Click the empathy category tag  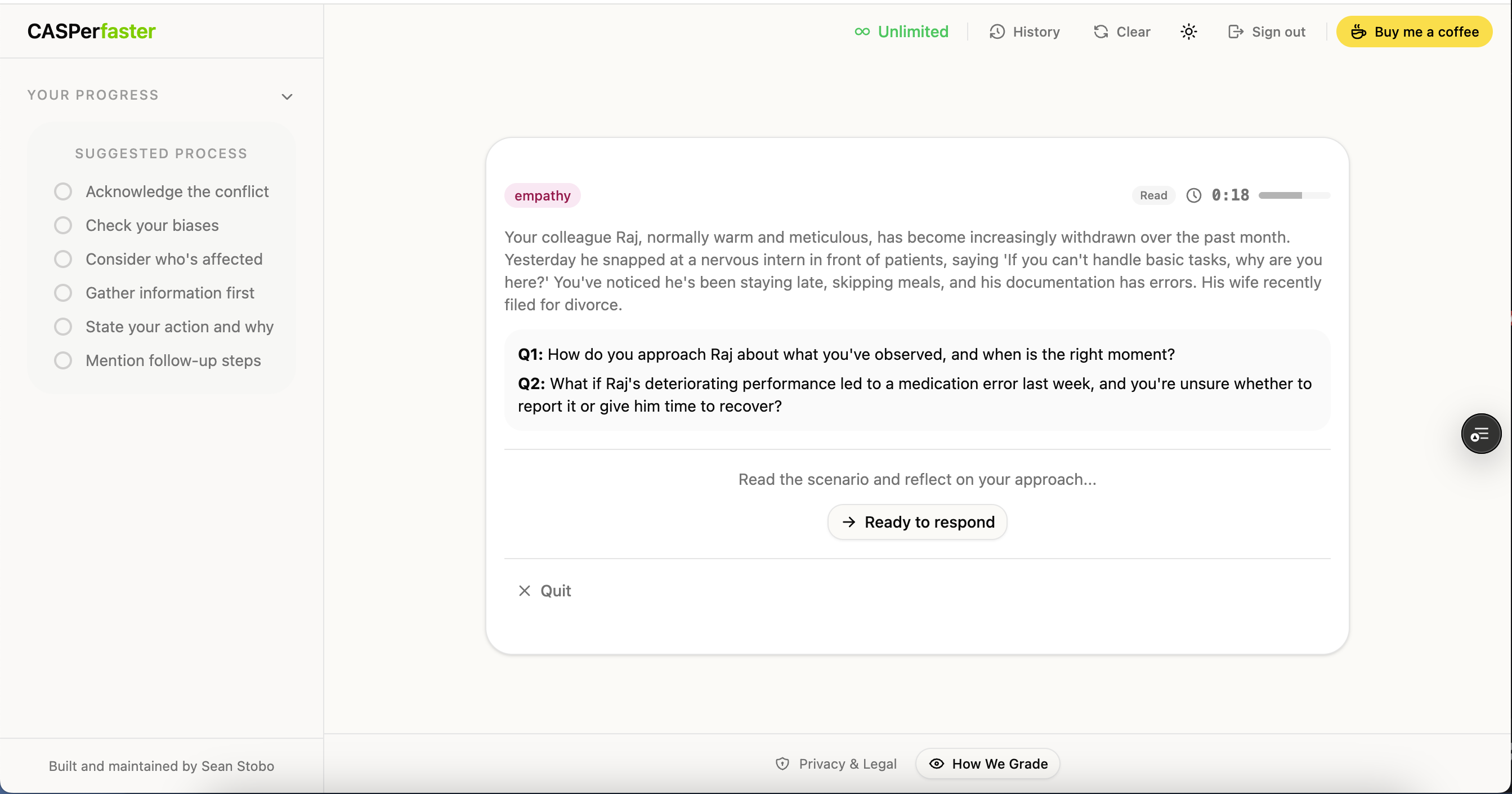point(542,195)
